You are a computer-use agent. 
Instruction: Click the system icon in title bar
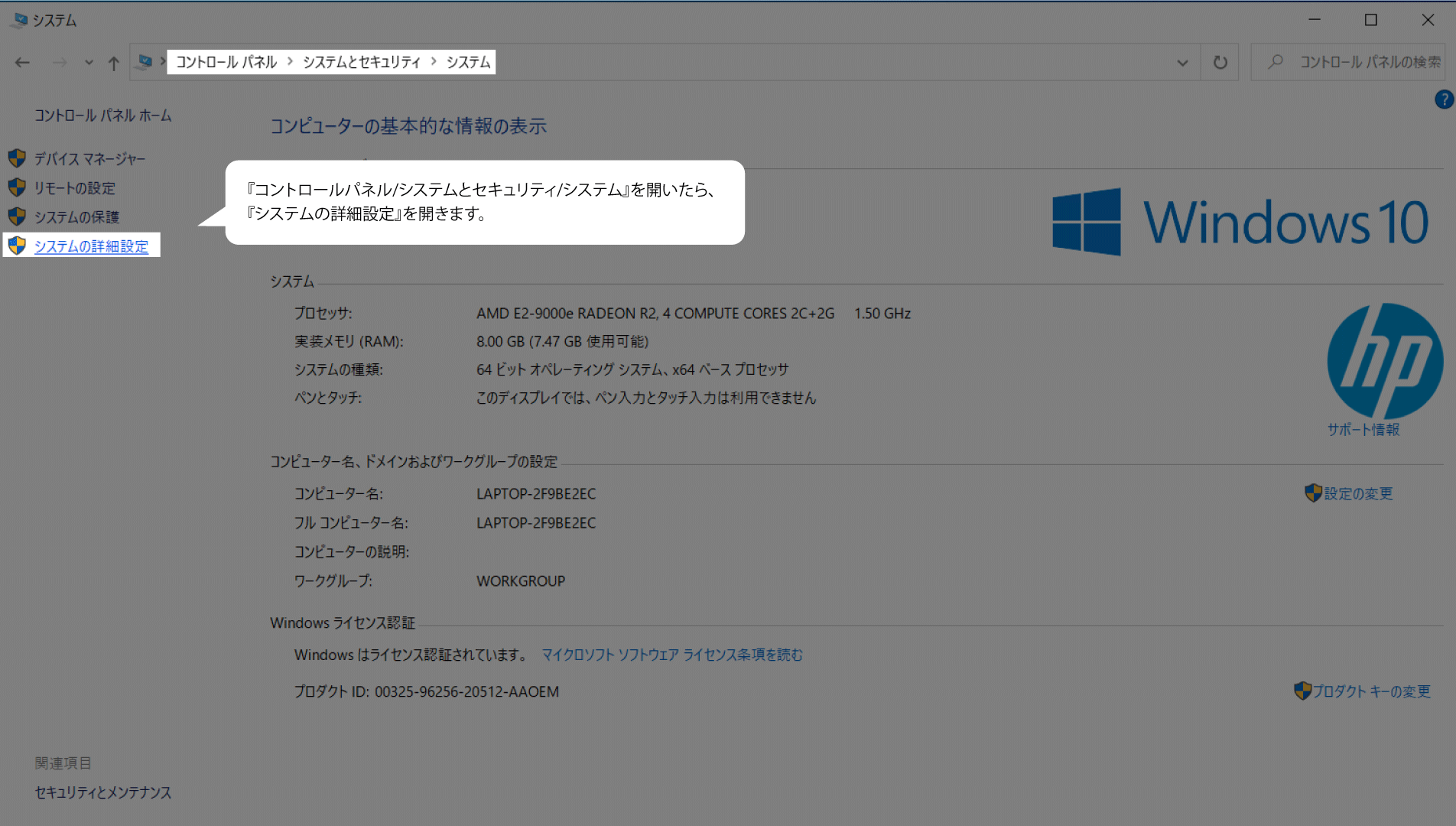click(18, 20)
